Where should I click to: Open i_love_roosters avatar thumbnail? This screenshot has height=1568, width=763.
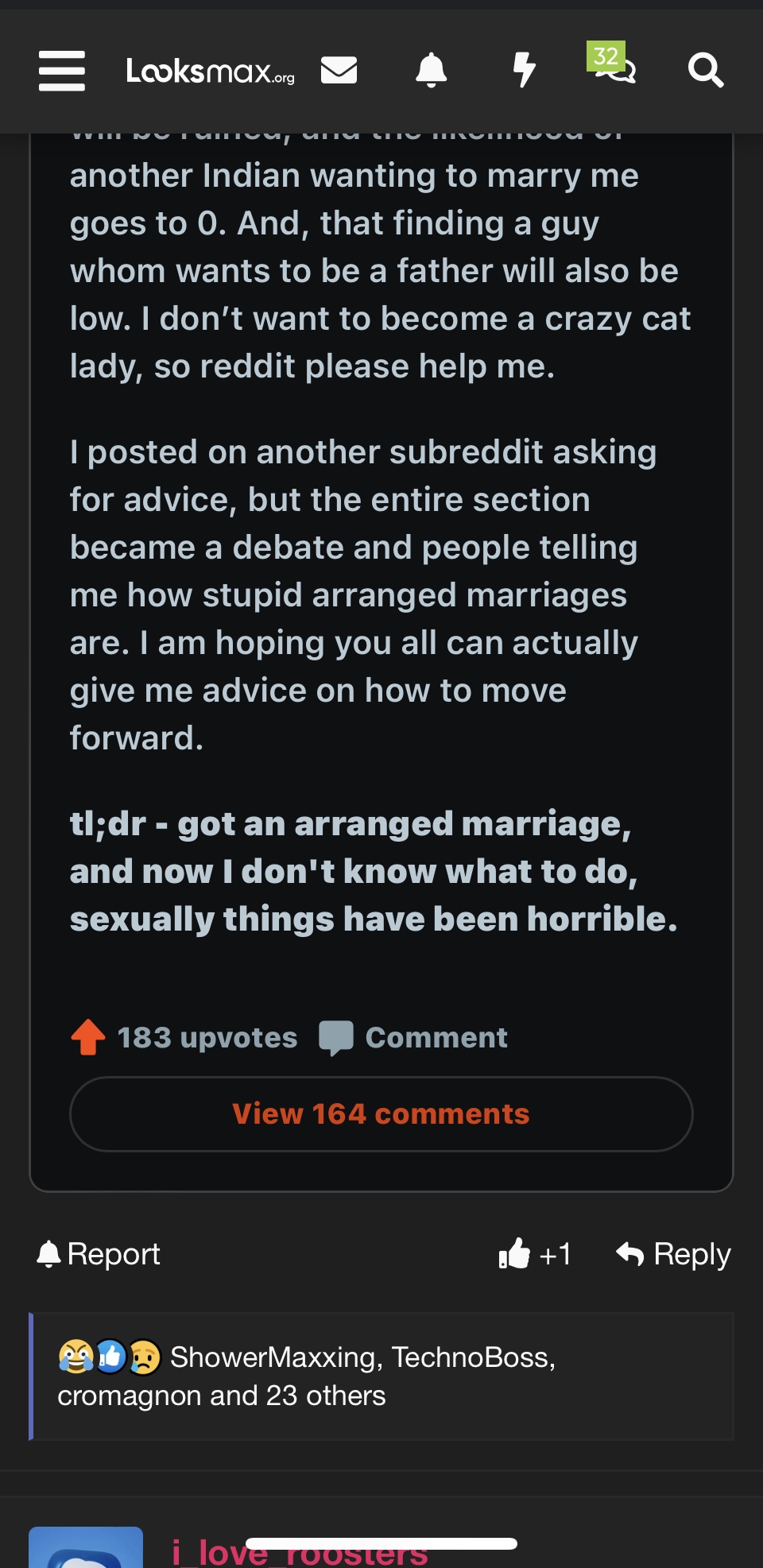pos(86,1547)
